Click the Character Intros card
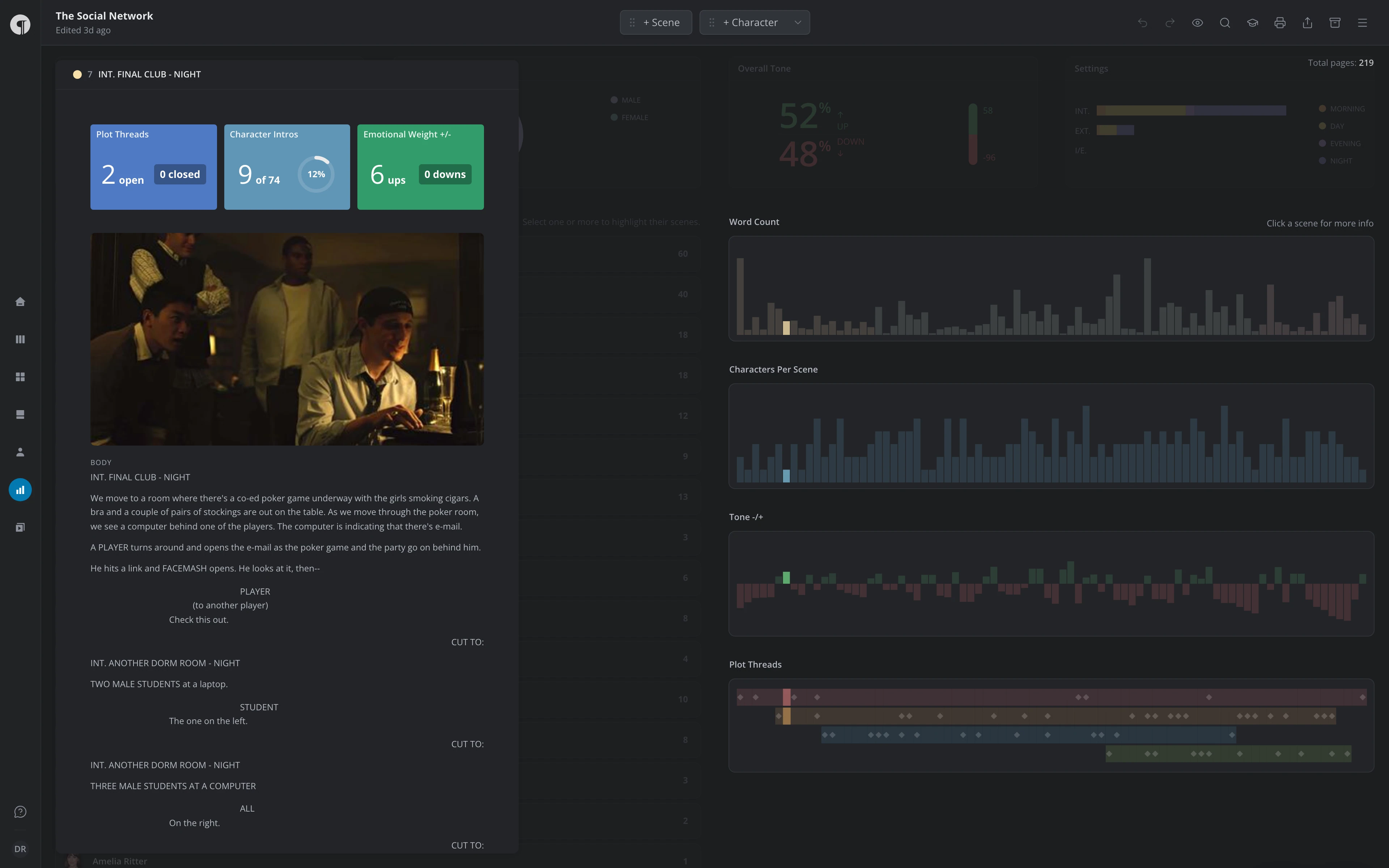 pyautogui.click(x=287, y=167)
